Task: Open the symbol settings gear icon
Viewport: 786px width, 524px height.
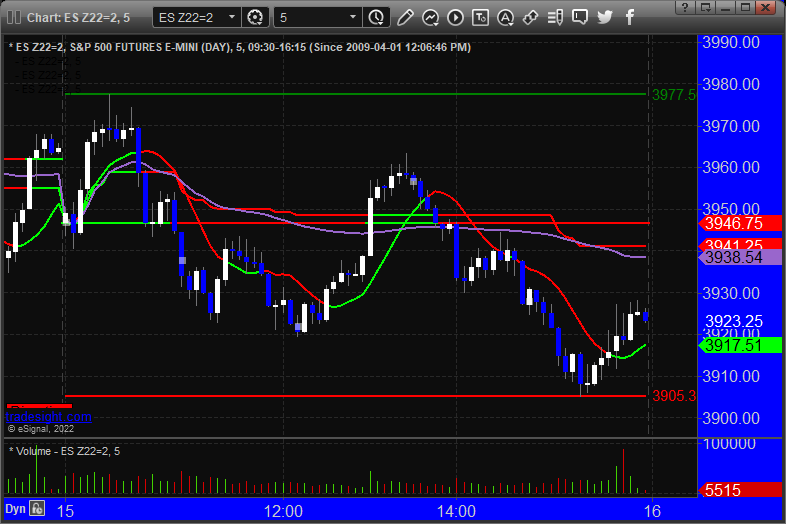Action: click(255, 18)
